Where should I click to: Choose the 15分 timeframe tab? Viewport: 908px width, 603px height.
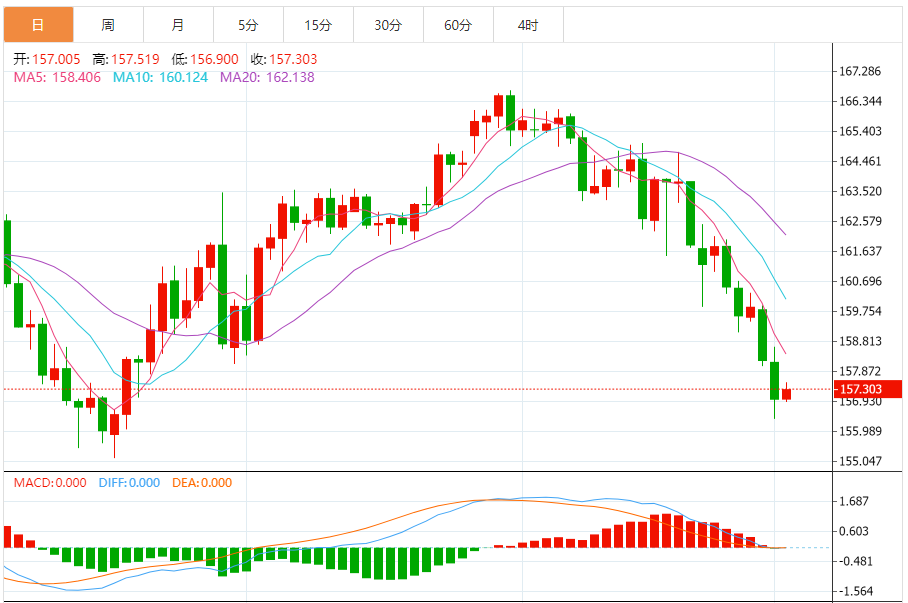pos(318,25)
